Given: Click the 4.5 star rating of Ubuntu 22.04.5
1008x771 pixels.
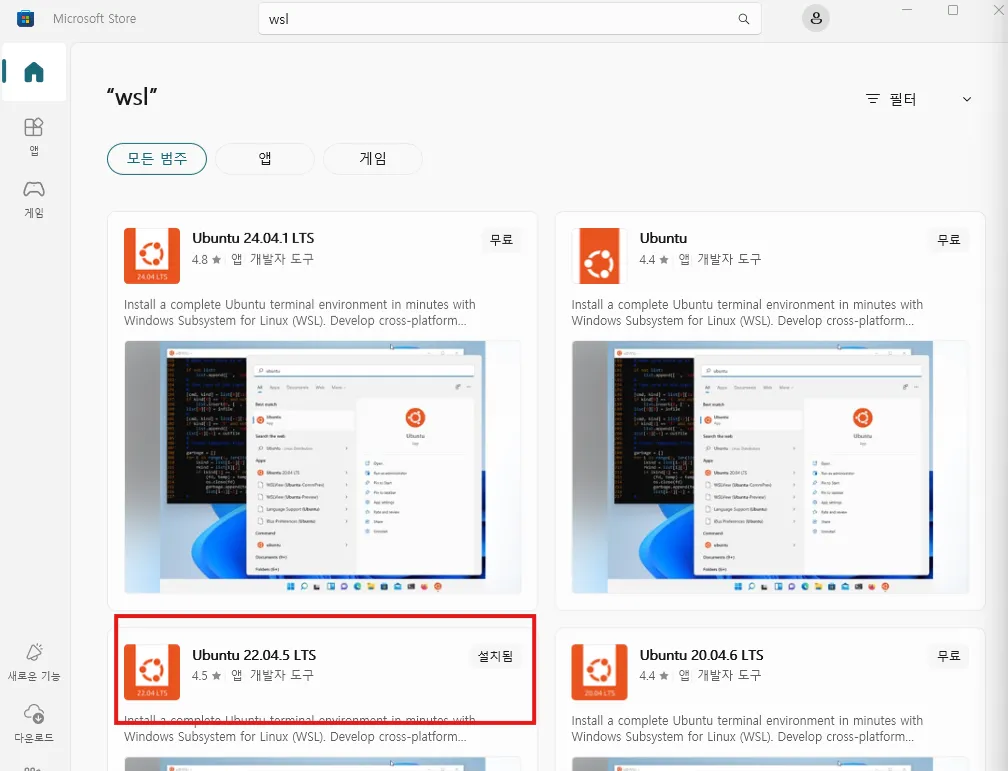Looking at the screenshot, I should (x=206, y=676).
